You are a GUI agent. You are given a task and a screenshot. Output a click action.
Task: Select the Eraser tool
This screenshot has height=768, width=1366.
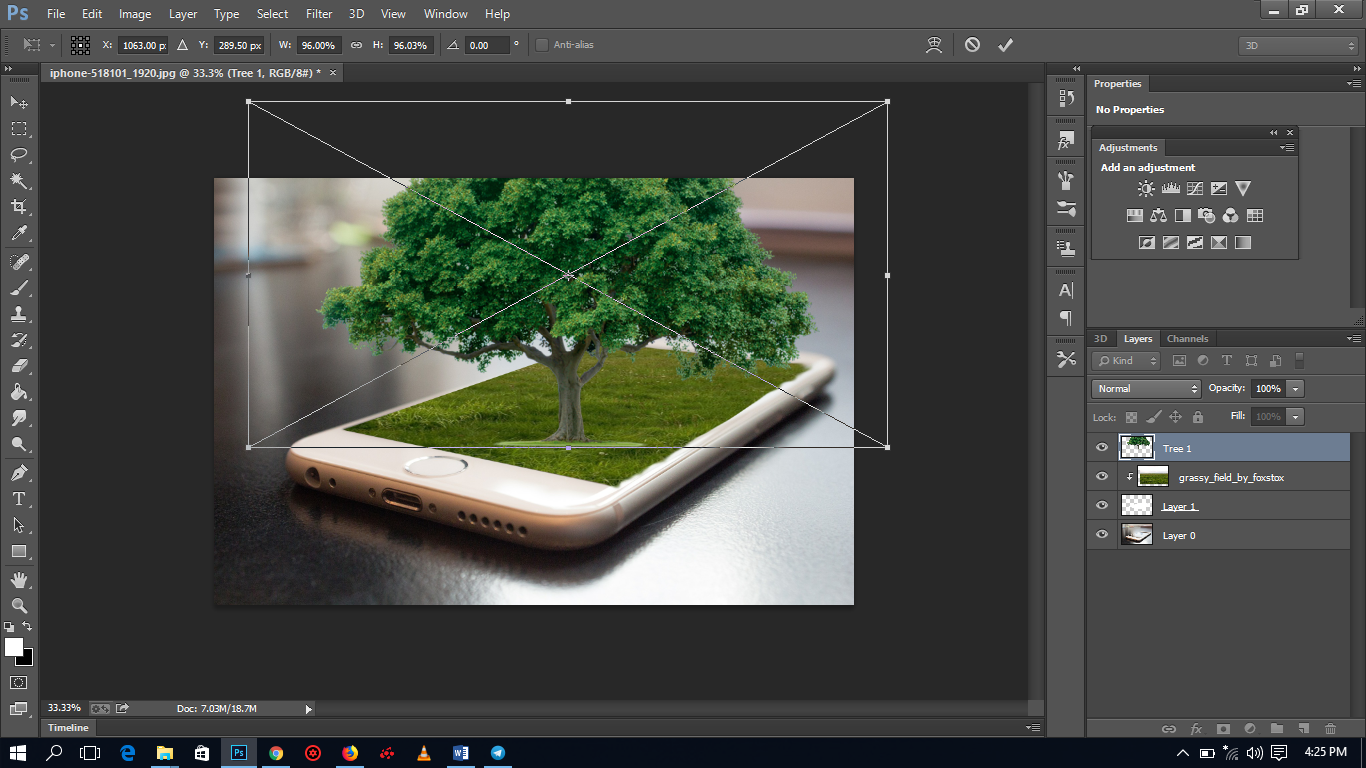[19, 366]
